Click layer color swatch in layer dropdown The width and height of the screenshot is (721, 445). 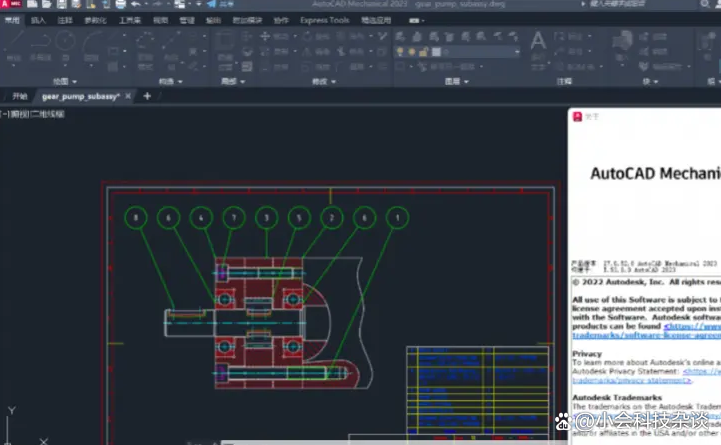tap(436, 52)
